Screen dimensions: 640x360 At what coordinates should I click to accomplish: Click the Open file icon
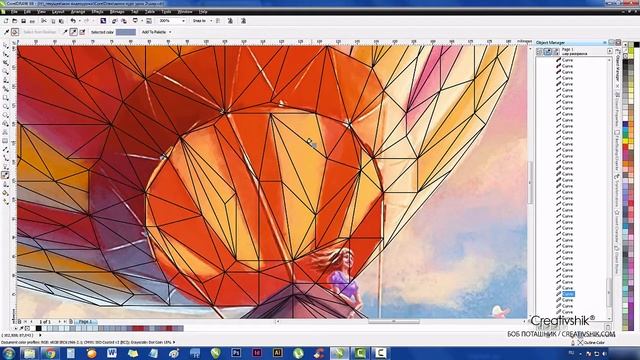[x=15, y=20]
